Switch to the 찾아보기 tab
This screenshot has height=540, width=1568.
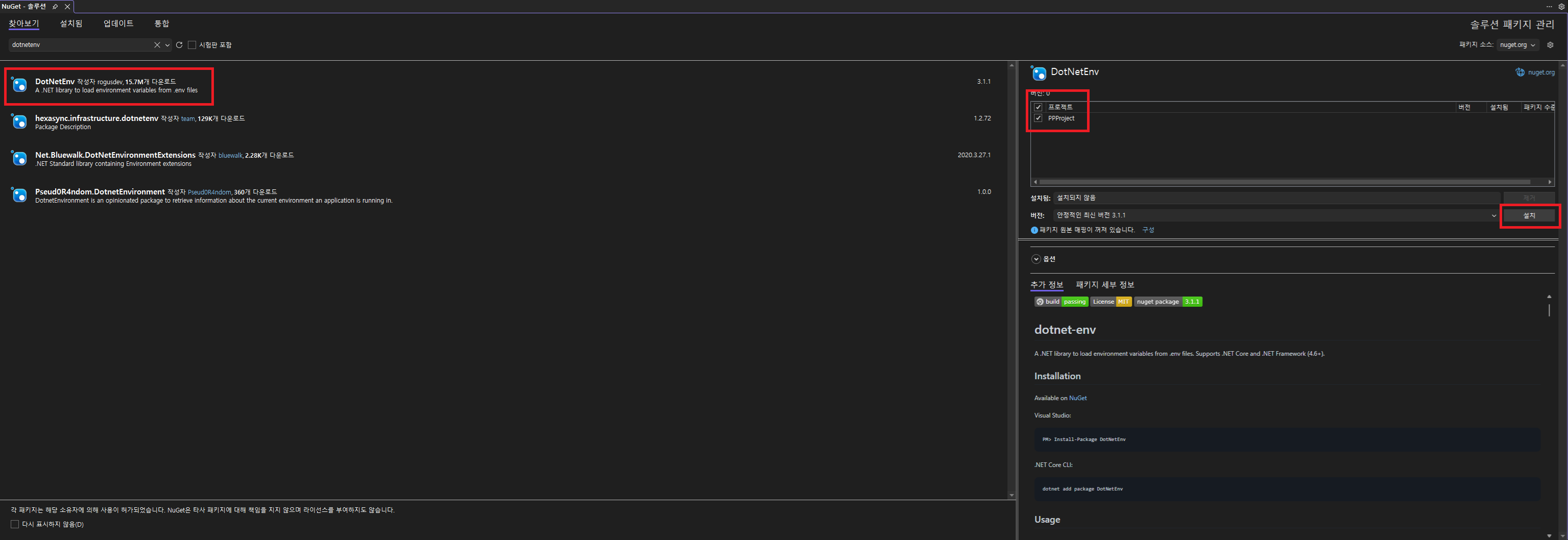23,24
